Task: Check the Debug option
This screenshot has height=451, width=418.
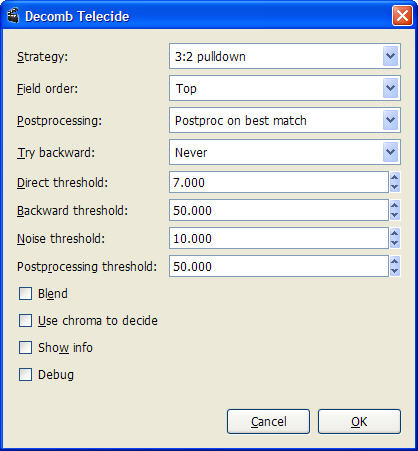Action: coord(25,375)
